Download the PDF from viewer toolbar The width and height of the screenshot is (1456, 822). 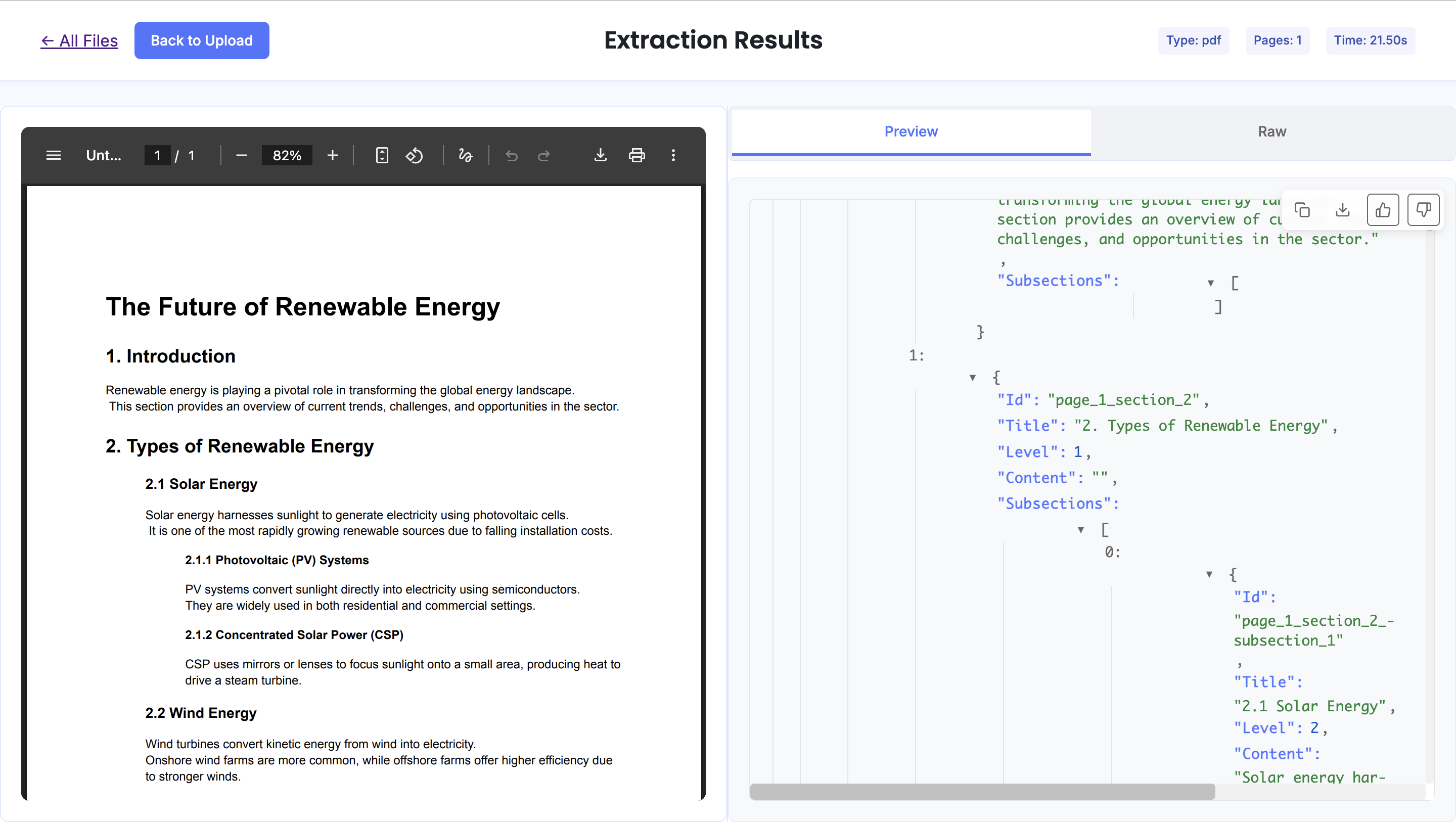pyautogui.click(x=600, y=156)
